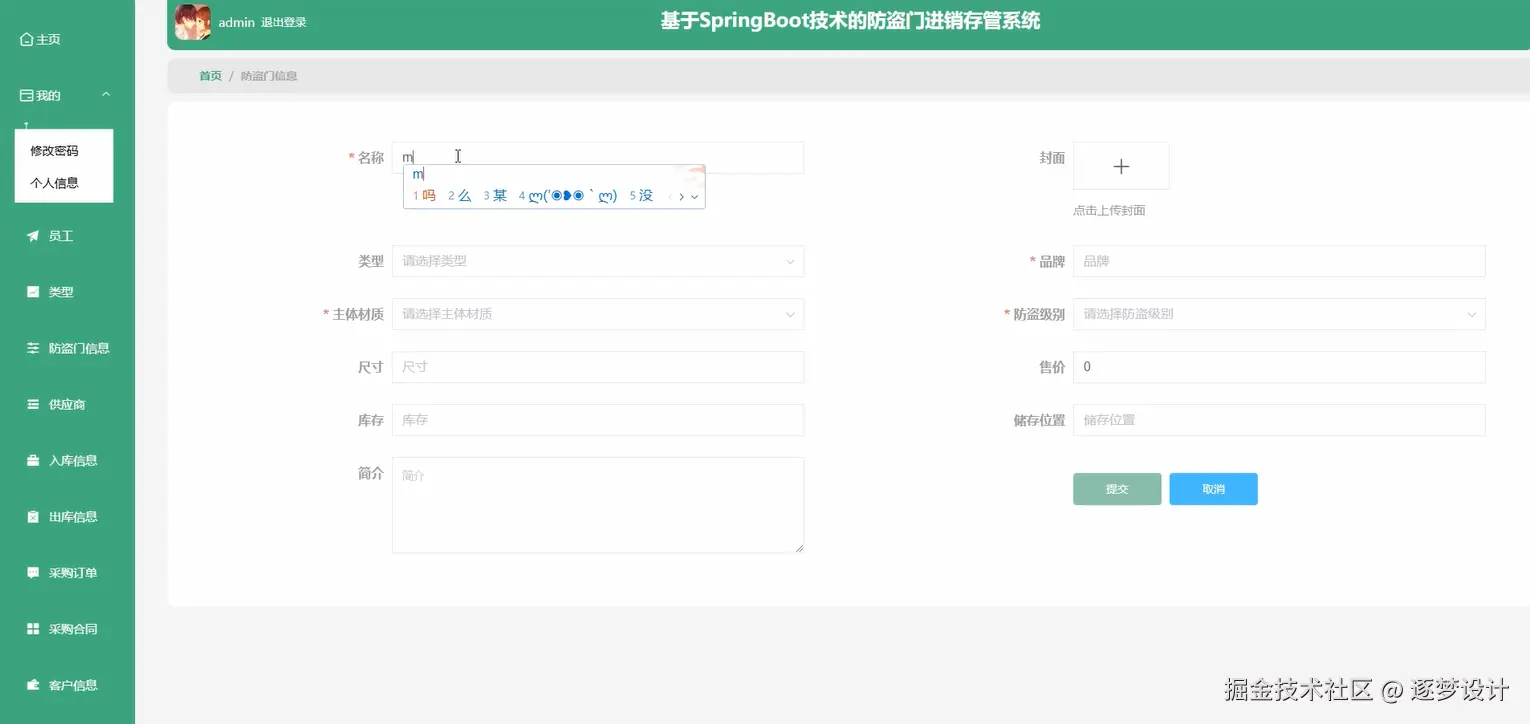Open 客户信息 via its sidebar icon

[31, 684]
